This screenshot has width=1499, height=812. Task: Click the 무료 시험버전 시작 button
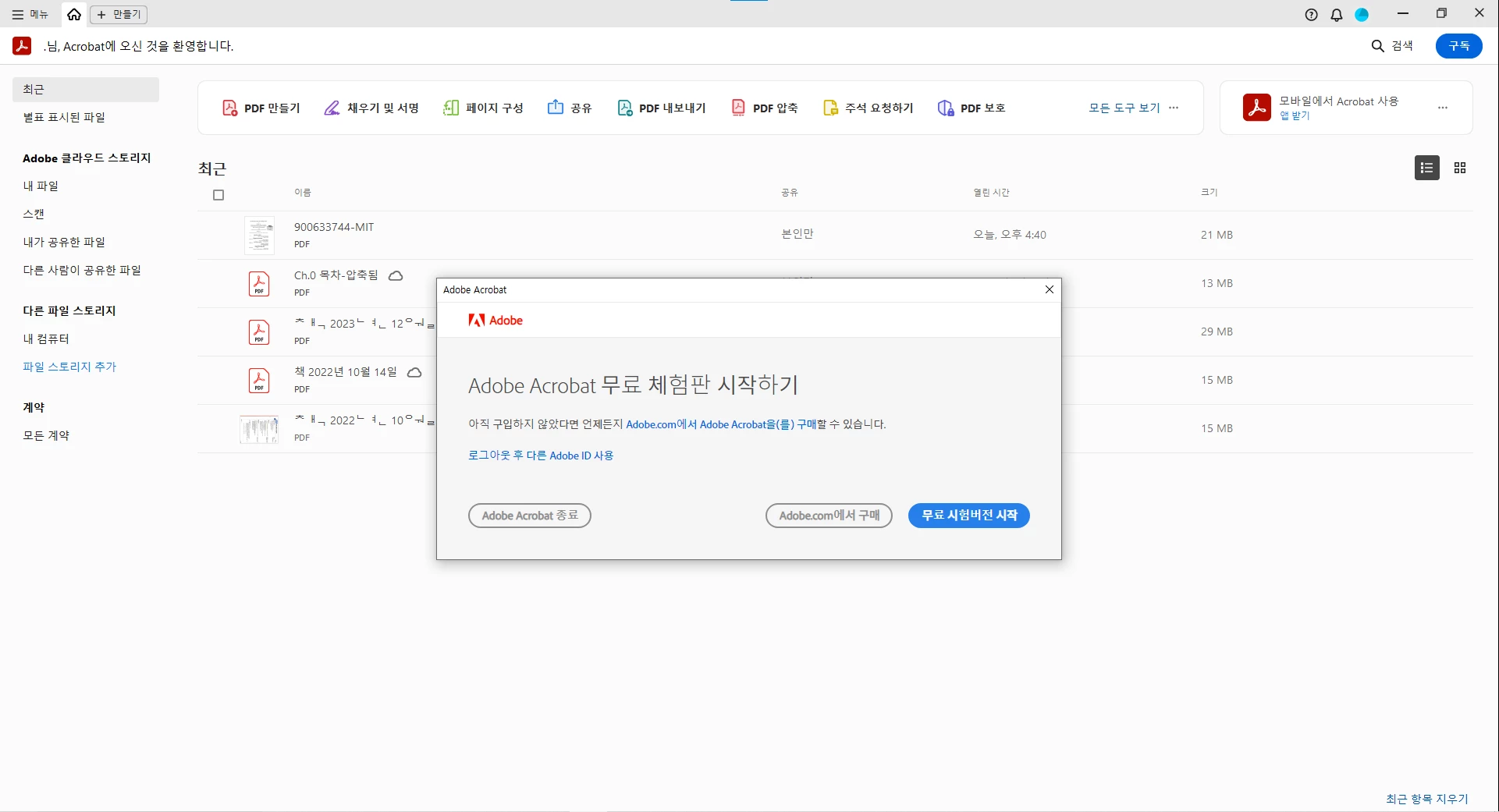[x=969, y=516]
